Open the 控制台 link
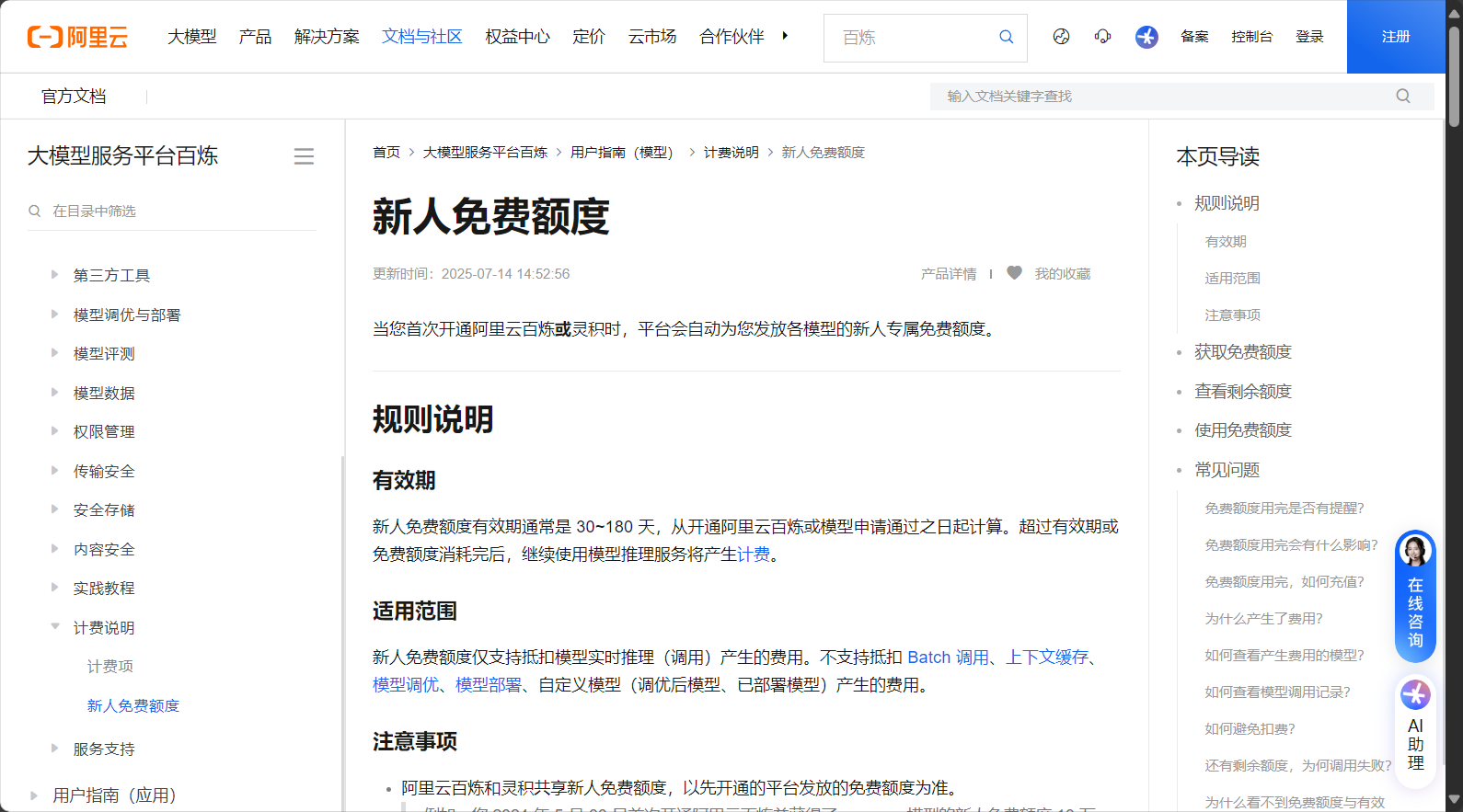This screenshot has height=812, width=1463. [x=1252, y=37]
